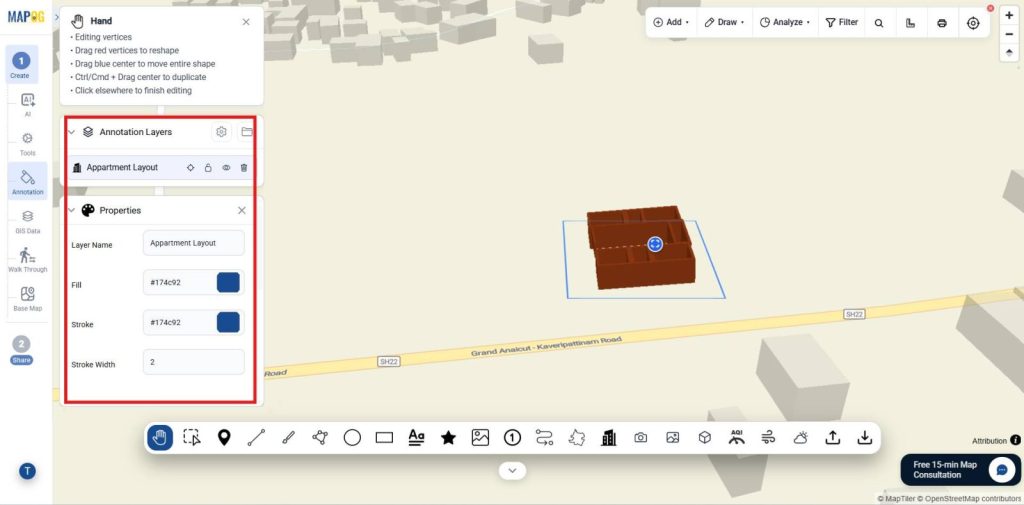Open Annotation Layers settings gear
Image resolution: width=1024 pixels, height=505 pixels.
[221, 132]
